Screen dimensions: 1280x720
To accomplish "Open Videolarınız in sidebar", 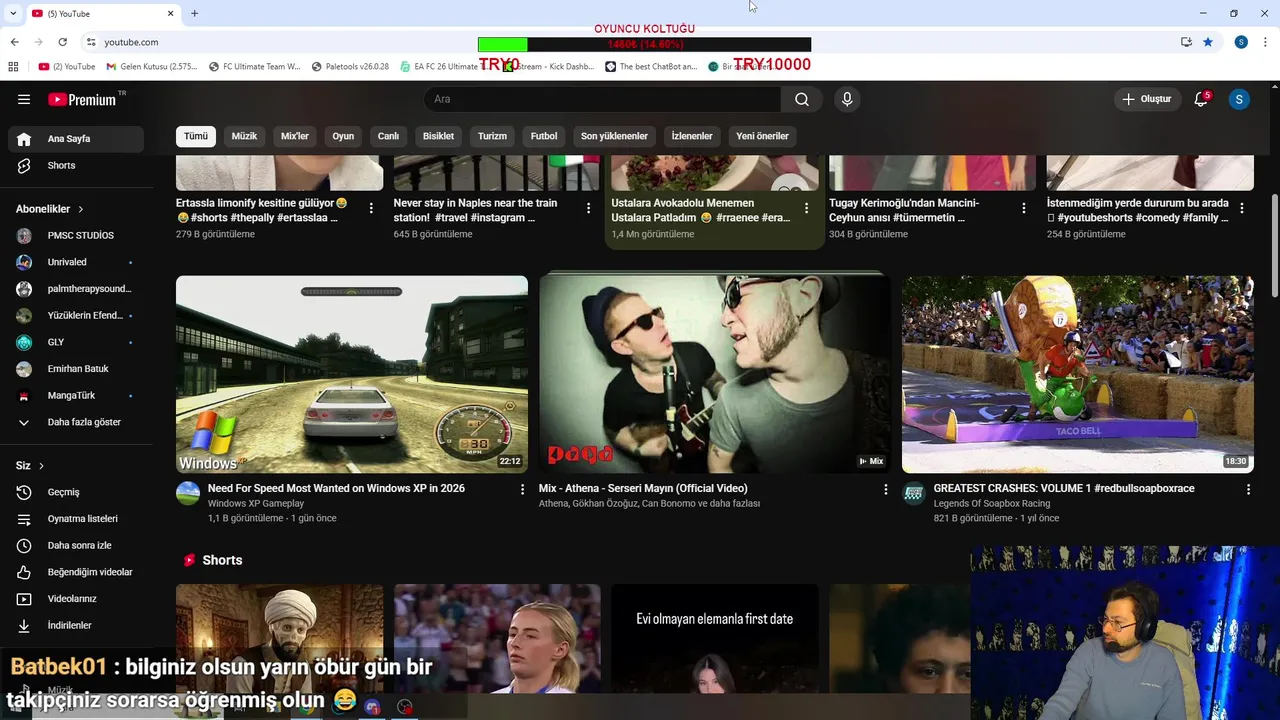I will [76, 599].
